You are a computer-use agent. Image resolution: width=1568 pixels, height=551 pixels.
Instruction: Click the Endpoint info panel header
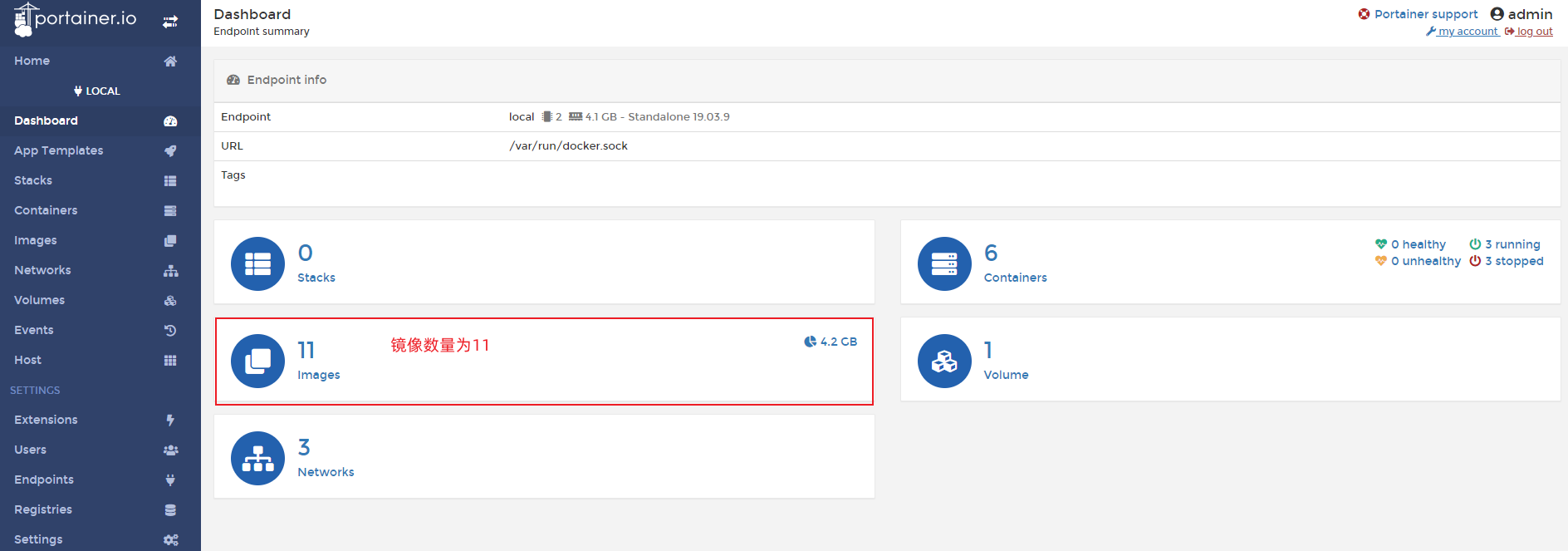tap(887, 81)
